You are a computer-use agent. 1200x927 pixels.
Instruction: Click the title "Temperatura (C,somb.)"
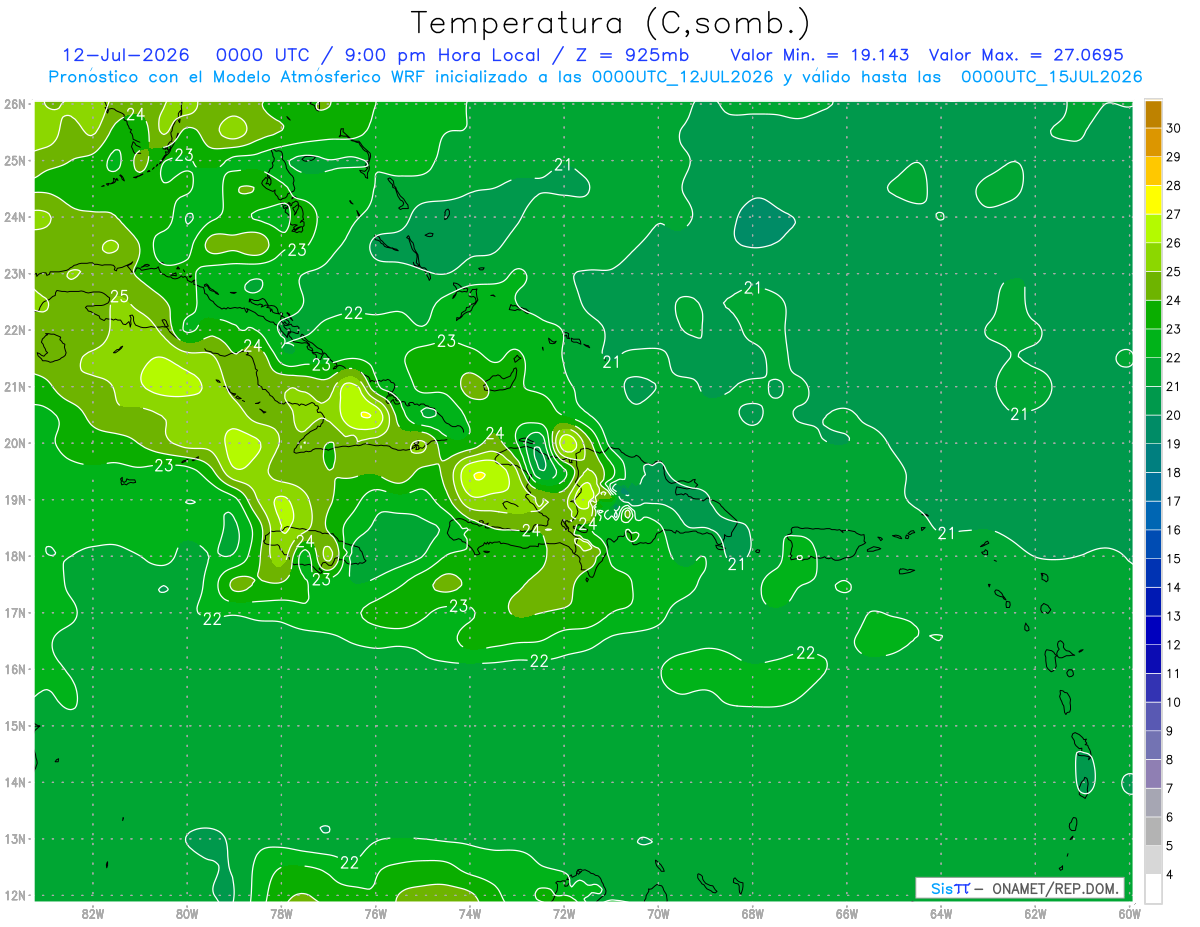[x=610, y=23]
